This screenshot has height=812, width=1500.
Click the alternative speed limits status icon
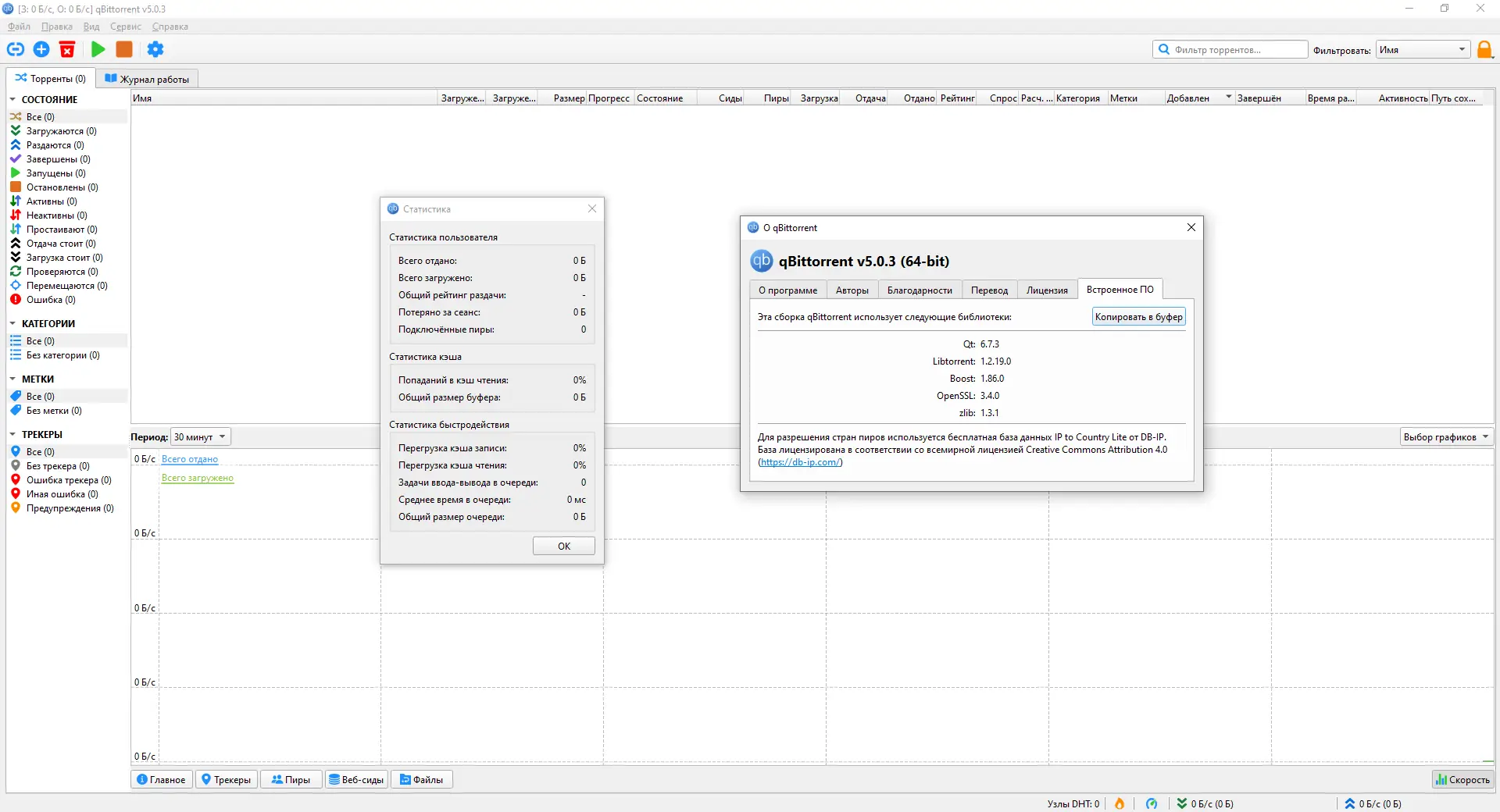pos(1152,803)
